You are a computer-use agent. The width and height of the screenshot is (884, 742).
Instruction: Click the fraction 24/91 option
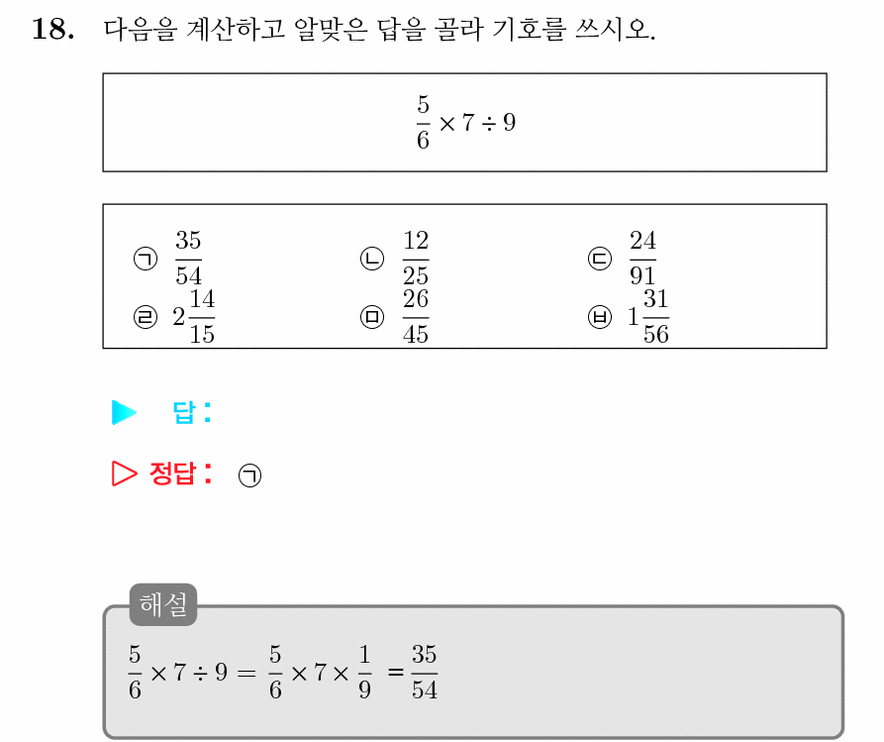(643, 258)
